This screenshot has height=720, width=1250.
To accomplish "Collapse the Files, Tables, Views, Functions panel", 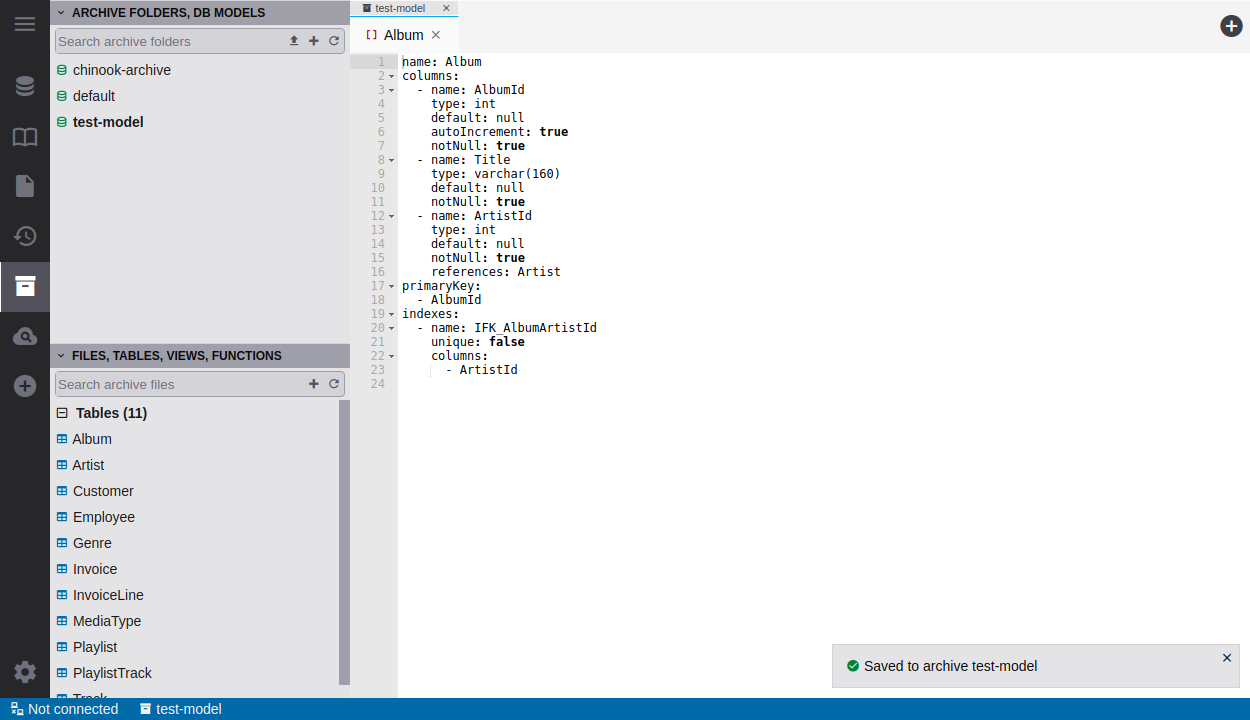I will click(61, 356).
